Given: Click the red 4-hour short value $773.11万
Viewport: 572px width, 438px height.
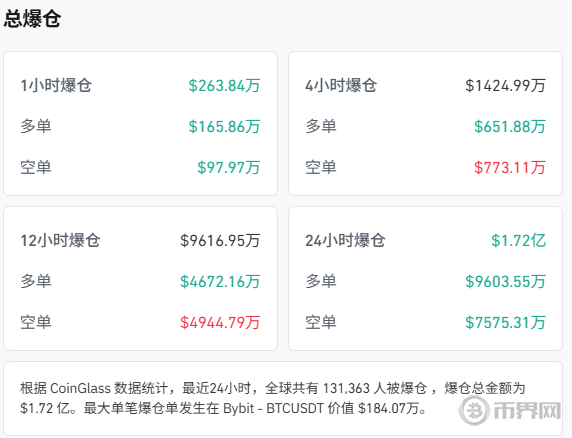Looking at the screenshot, I should [510, 168].
